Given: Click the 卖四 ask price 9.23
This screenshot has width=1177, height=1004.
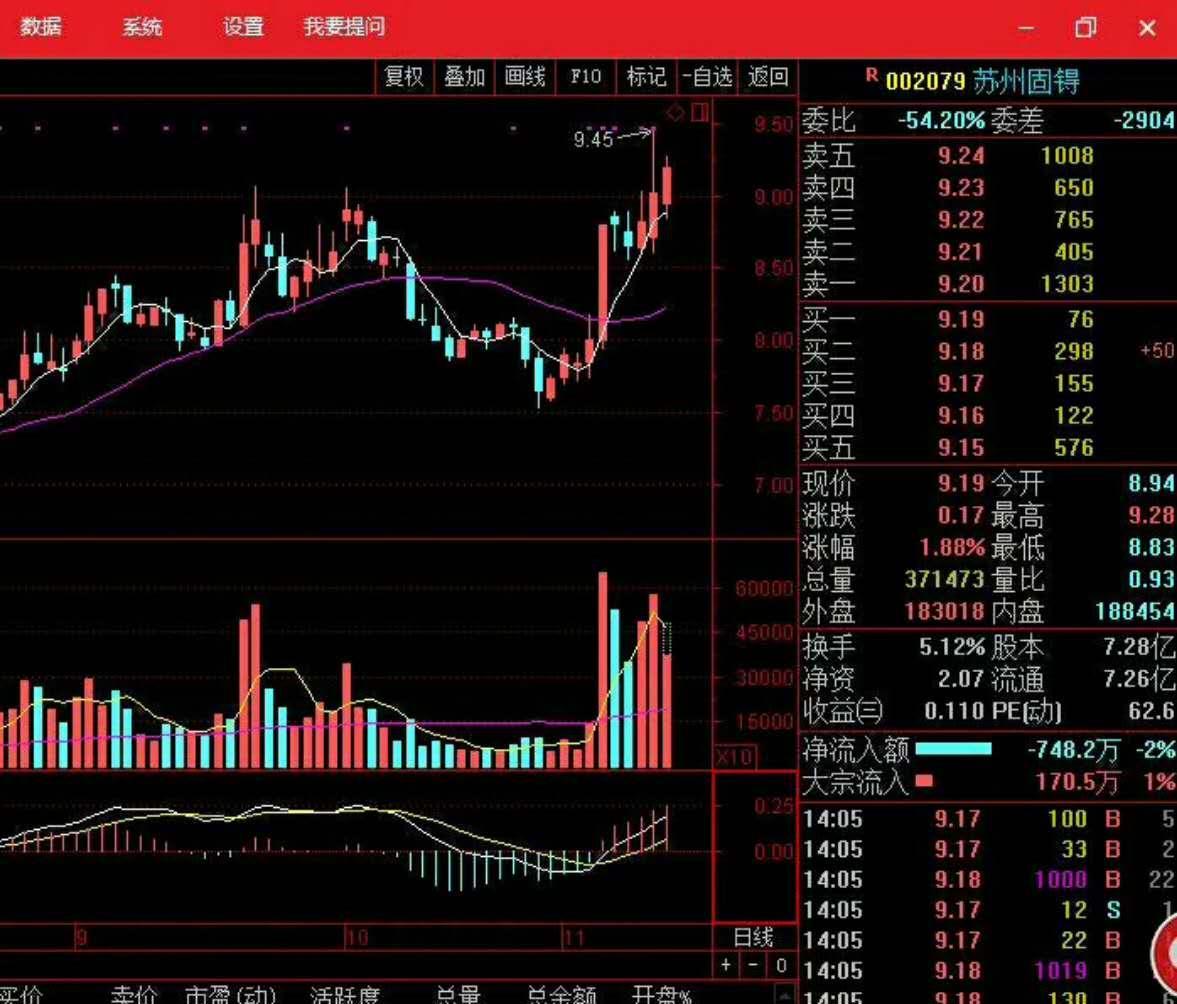Looking at the screenshot, I should click(960, 188).
